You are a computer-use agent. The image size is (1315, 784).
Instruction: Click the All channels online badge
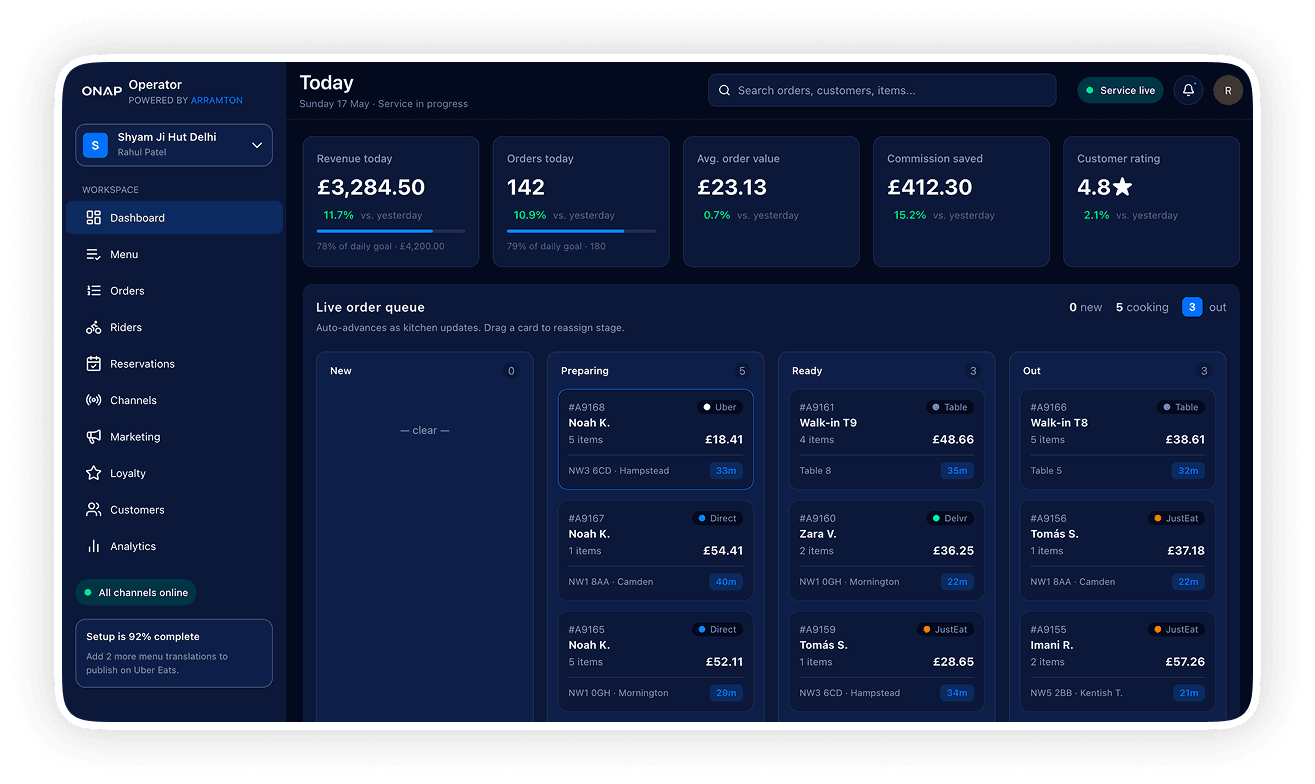click(136, 592)
